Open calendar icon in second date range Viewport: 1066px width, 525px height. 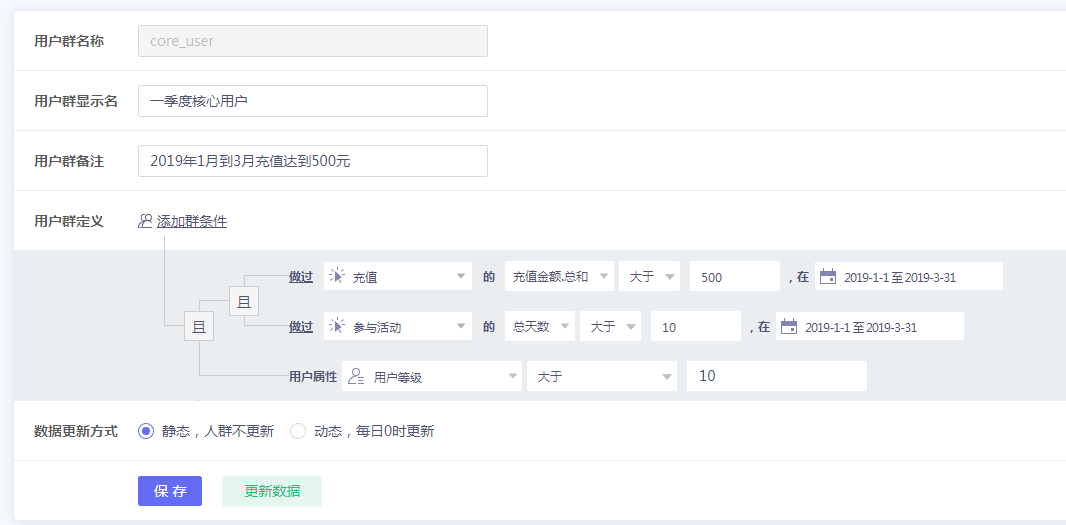click(x=788, y=327)
